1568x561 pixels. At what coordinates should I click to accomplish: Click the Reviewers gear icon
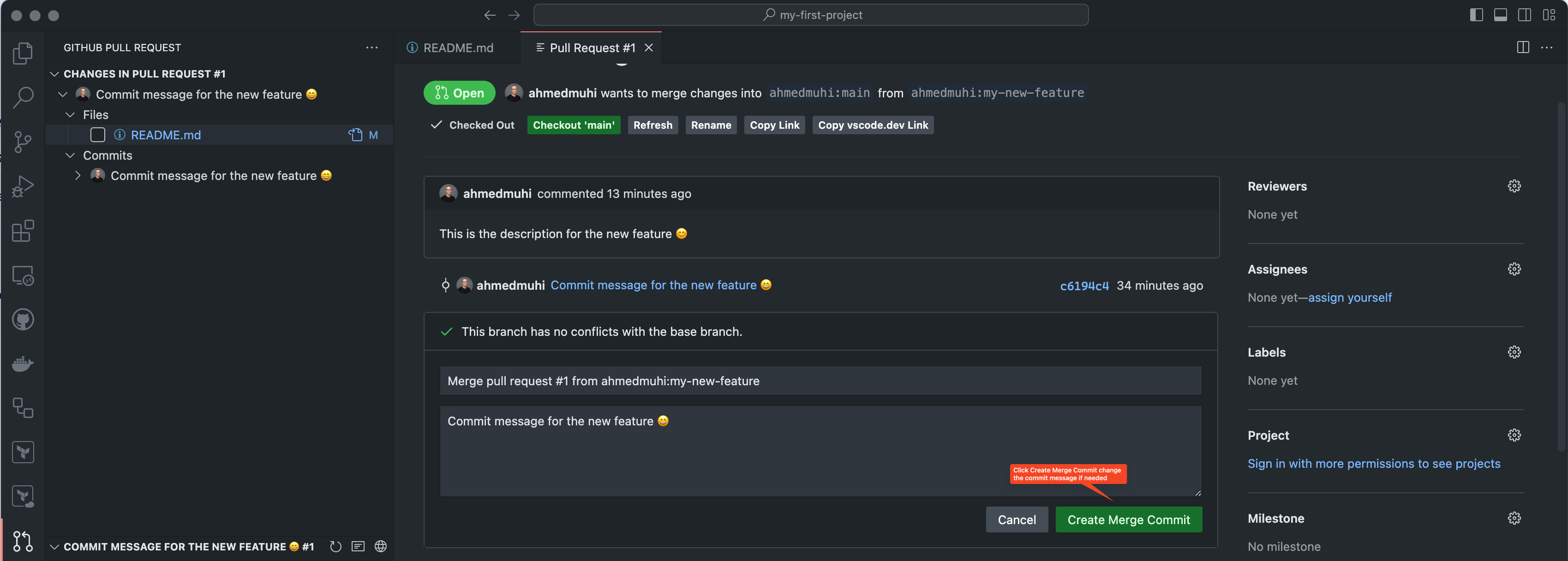[x=1514, y=186]
